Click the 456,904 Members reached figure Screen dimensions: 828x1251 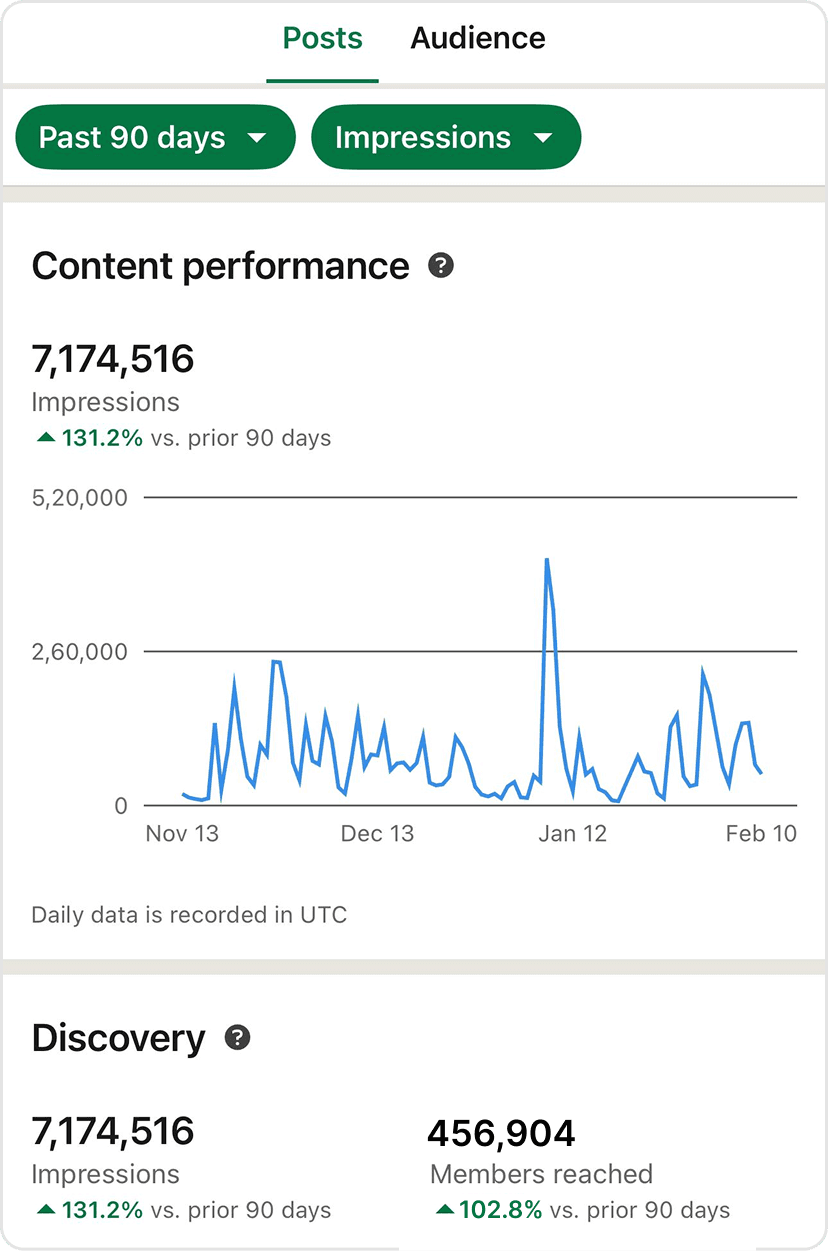point(501,1133)
